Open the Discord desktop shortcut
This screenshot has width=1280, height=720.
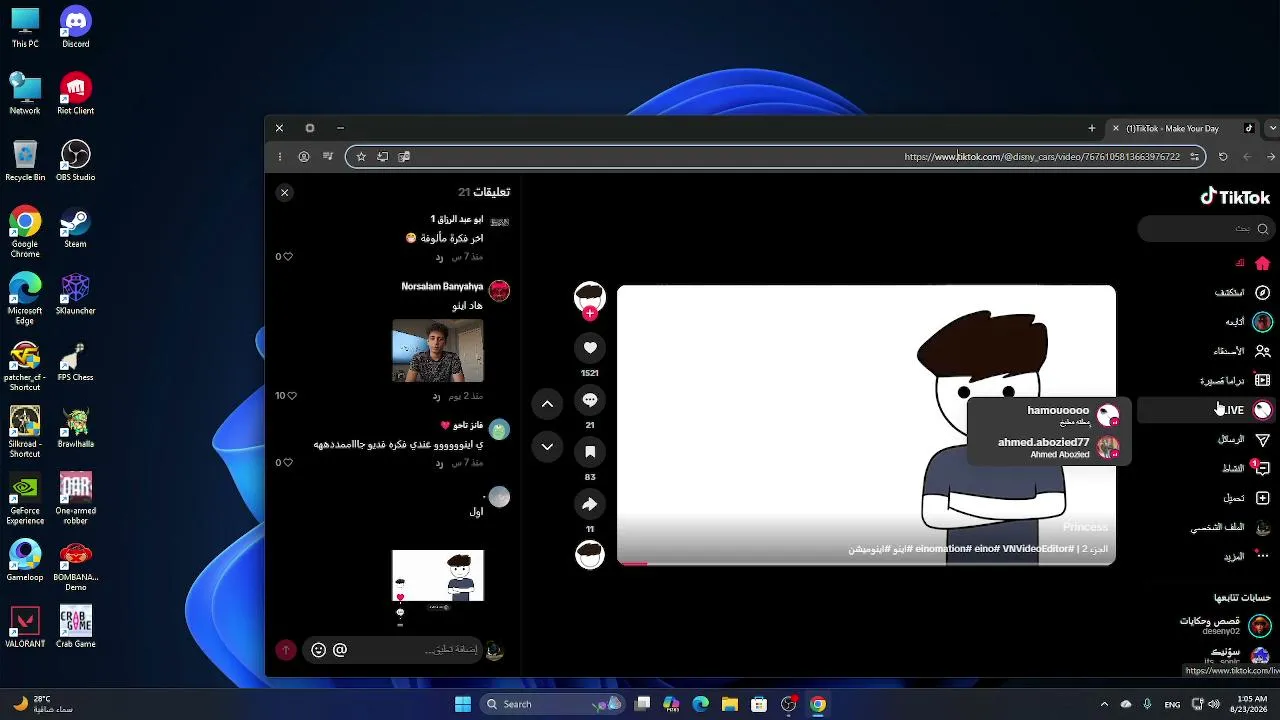pyautogui.click(x=76, y=27)
